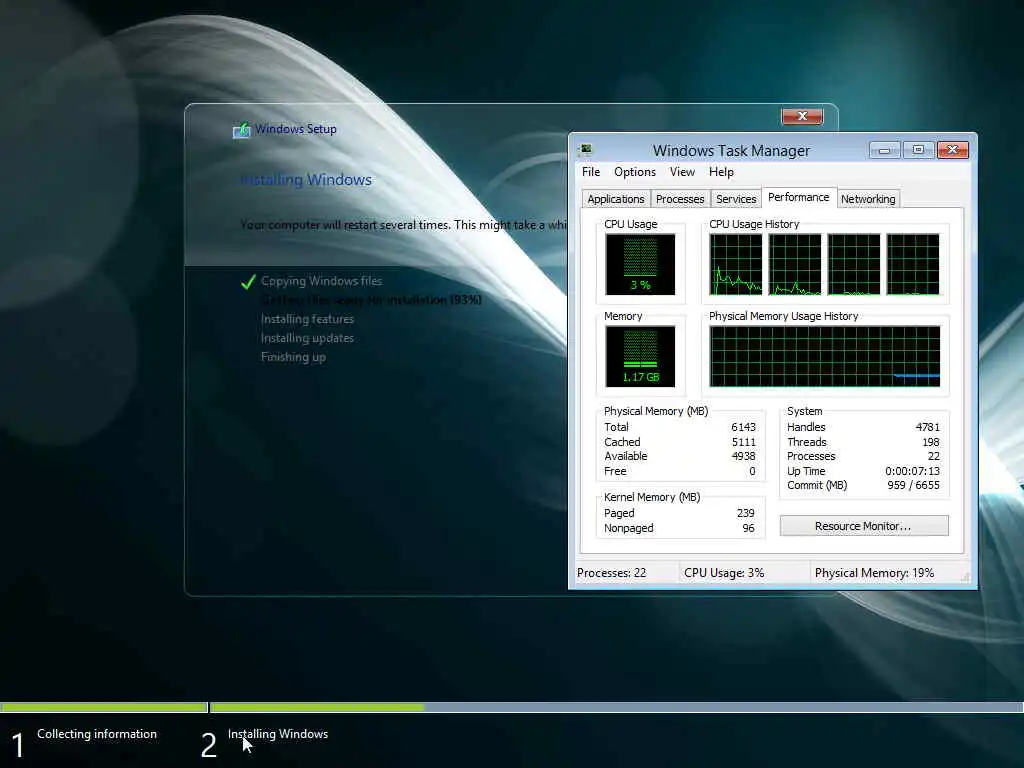
Task: Minimize the Task Manager window
Action: (x=885, y=150)
